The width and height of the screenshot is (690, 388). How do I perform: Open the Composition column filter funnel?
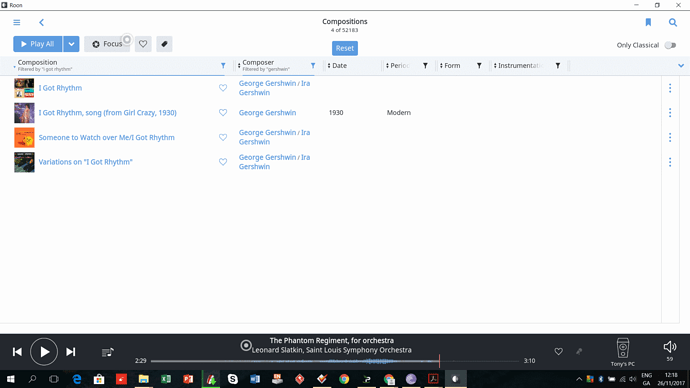(x=223, y=66)
